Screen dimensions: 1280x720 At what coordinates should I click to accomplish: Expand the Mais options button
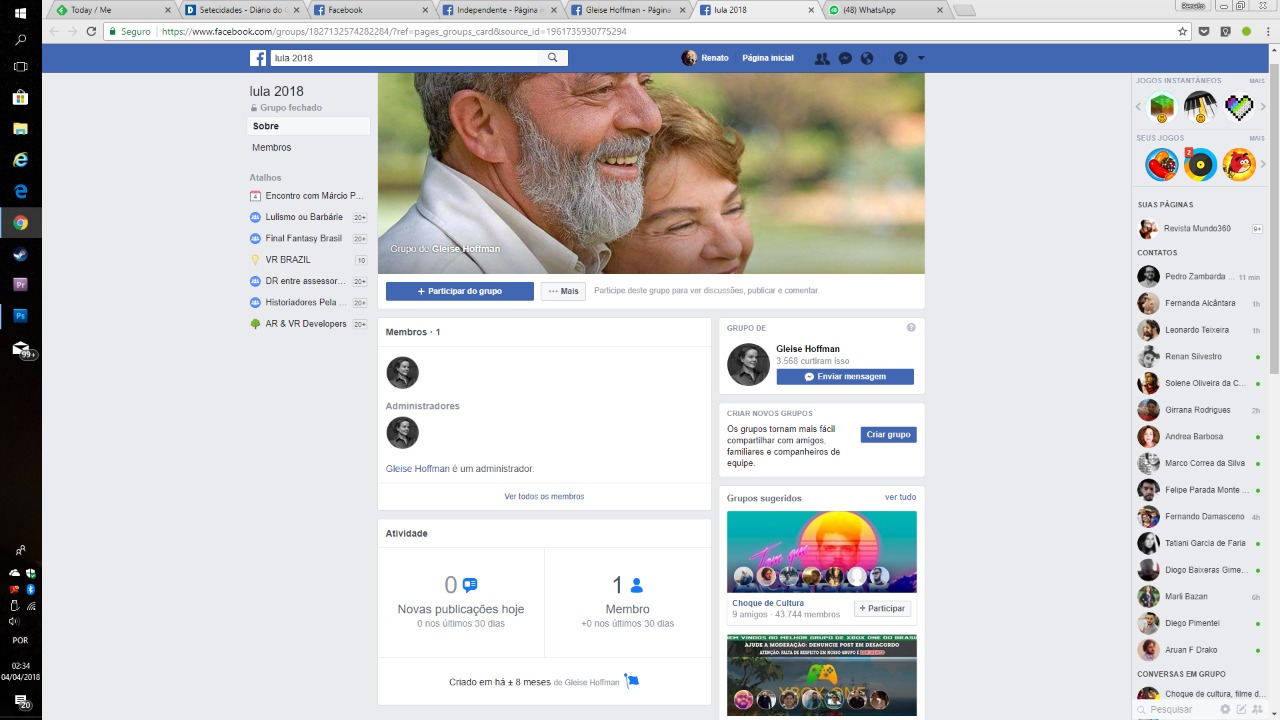coord(563,291)
